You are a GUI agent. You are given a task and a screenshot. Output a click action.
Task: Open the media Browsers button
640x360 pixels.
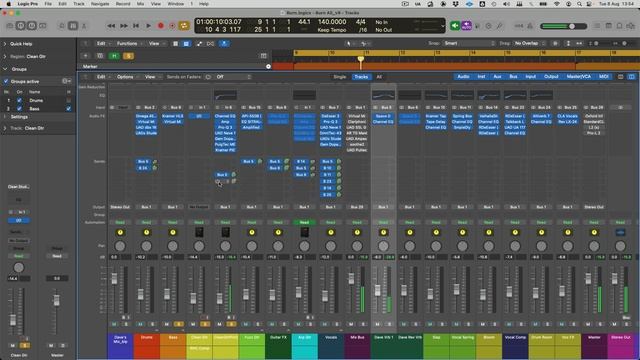(631, 26)
